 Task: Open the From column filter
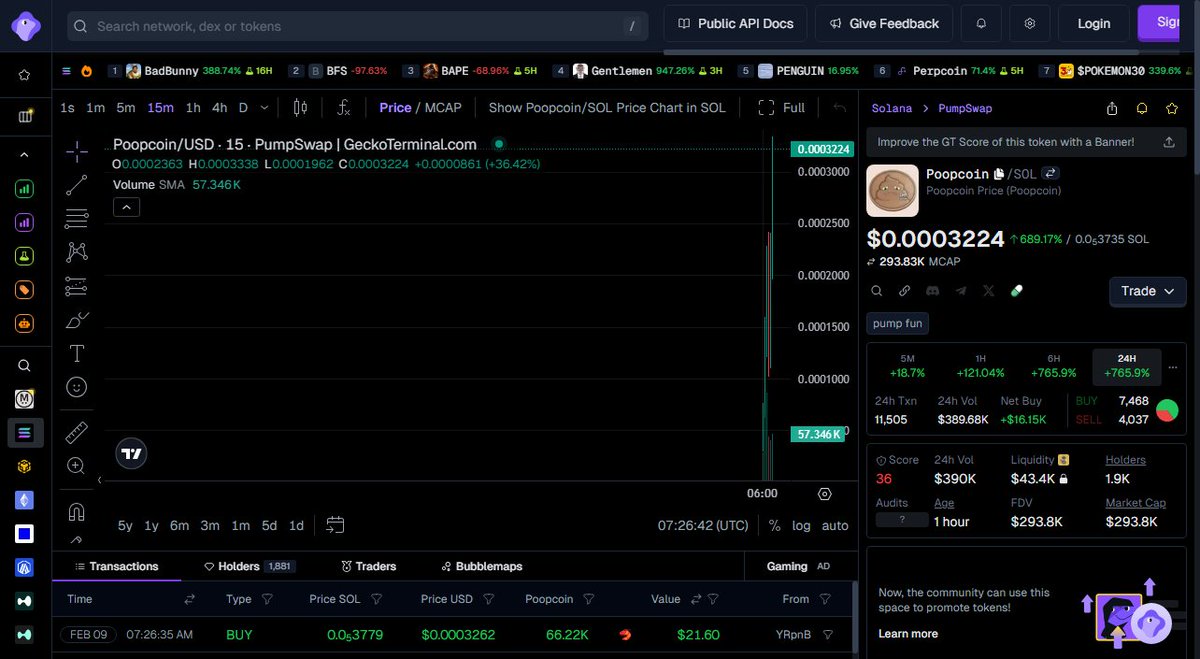pyautogui.click(x=825, y=599)
